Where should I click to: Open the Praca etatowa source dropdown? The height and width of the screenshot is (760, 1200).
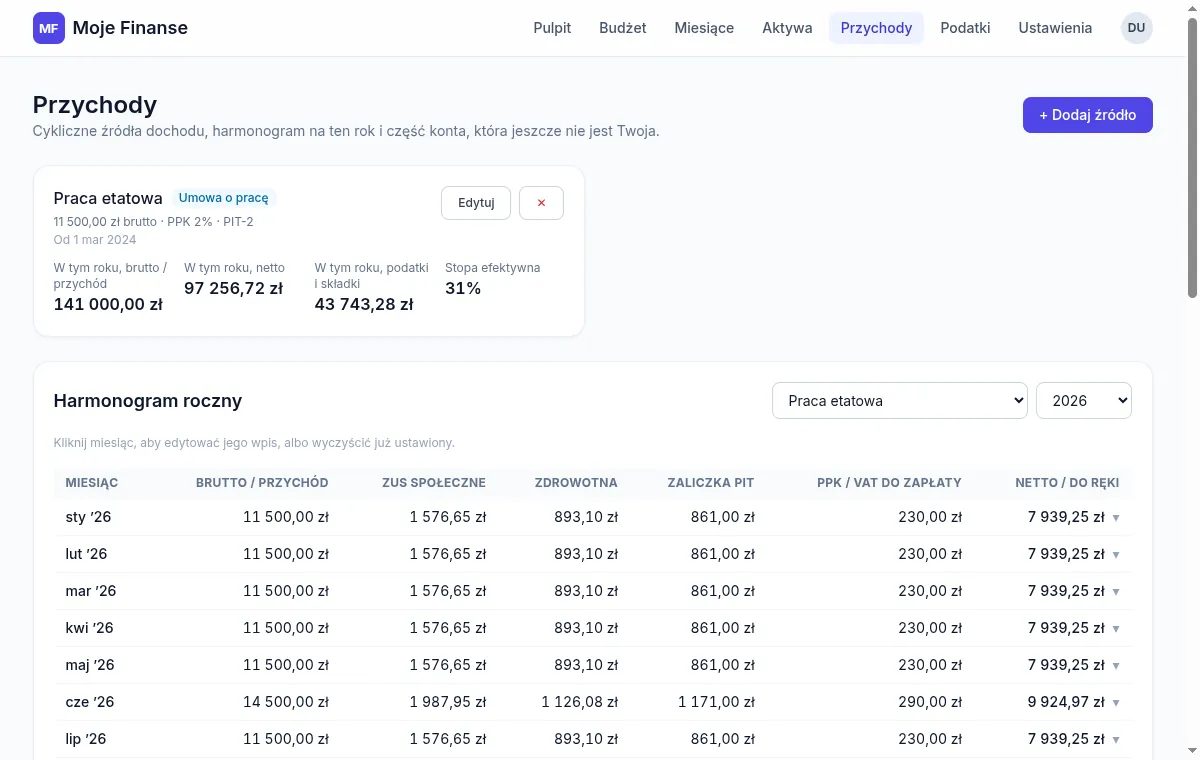click(900, 401)
